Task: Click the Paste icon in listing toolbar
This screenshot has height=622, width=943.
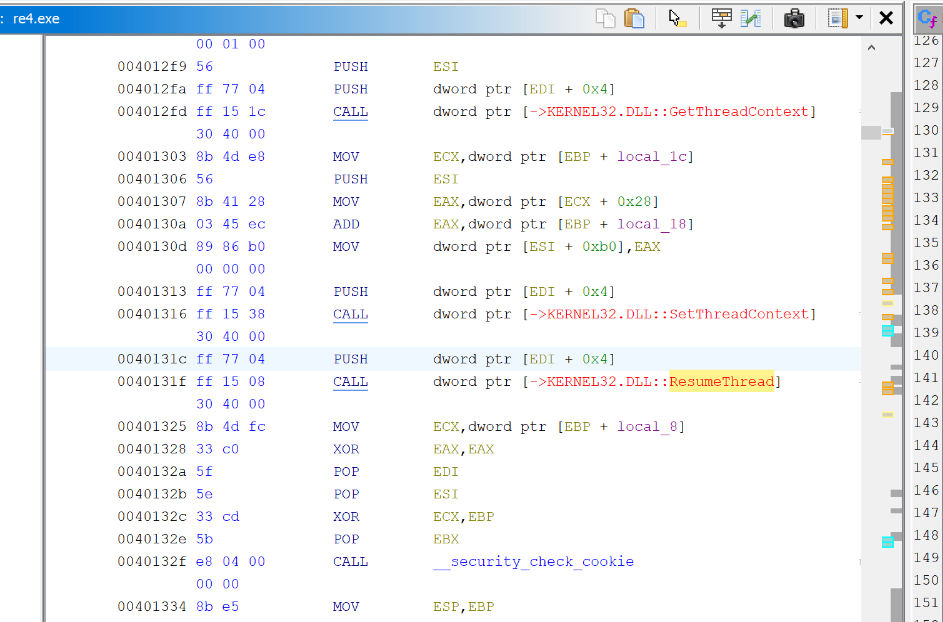Action: [x=634, y=18]
